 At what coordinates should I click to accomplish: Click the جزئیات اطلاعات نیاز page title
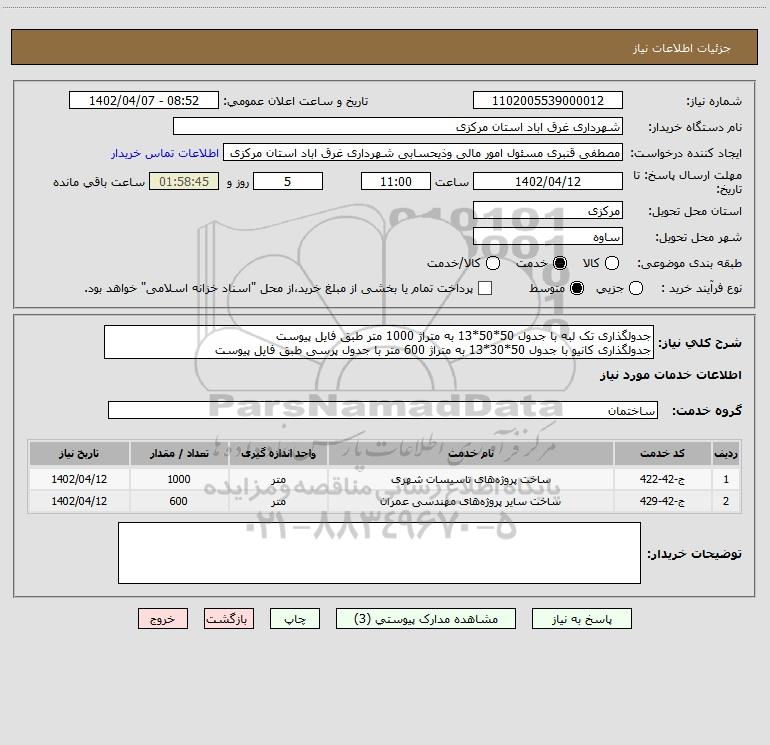point(682,48)
